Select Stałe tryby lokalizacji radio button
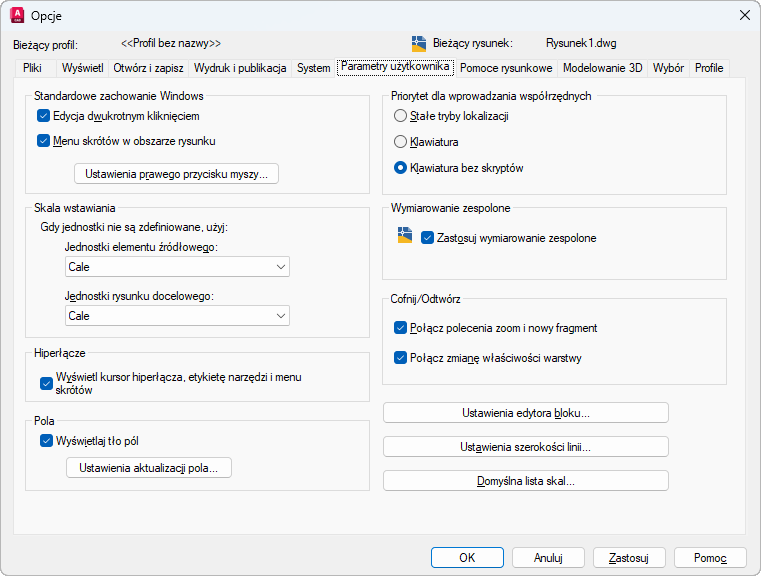 click(x=401, y=116)
